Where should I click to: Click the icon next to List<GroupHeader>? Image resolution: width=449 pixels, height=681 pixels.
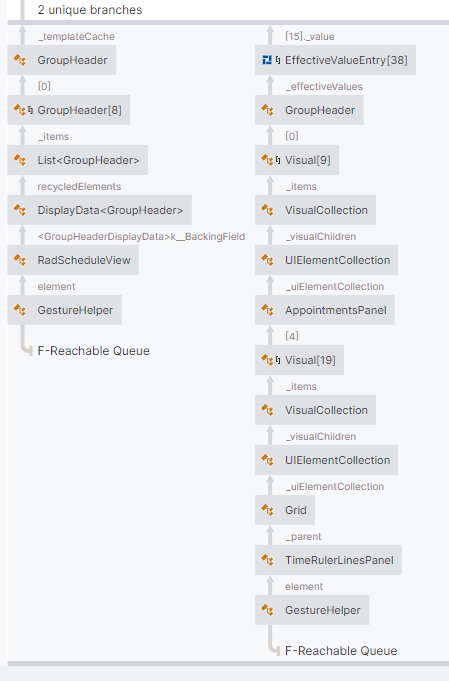[x=20, y=160]
